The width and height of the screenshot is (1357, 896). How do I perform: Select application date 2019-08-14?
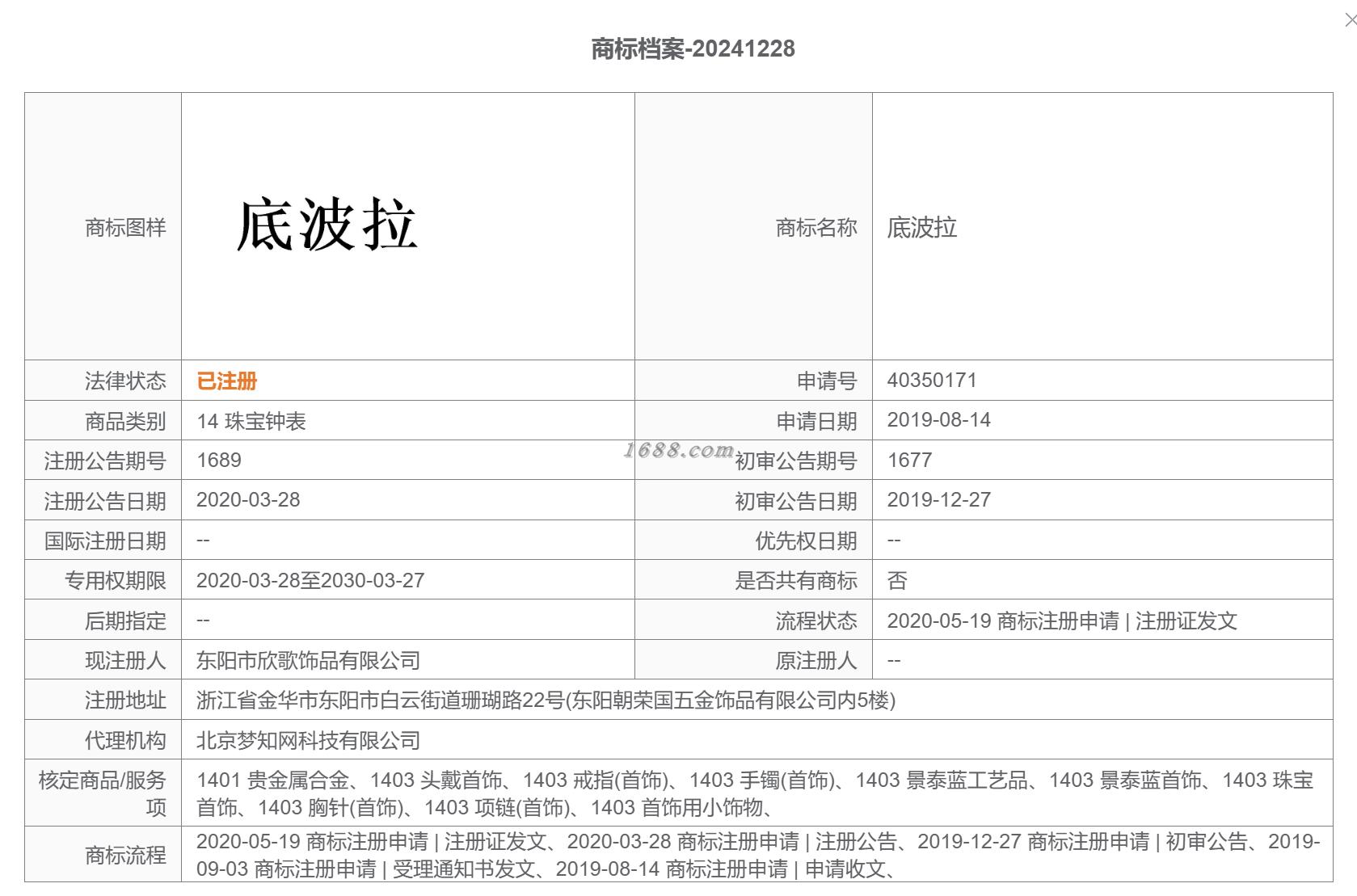939,420
